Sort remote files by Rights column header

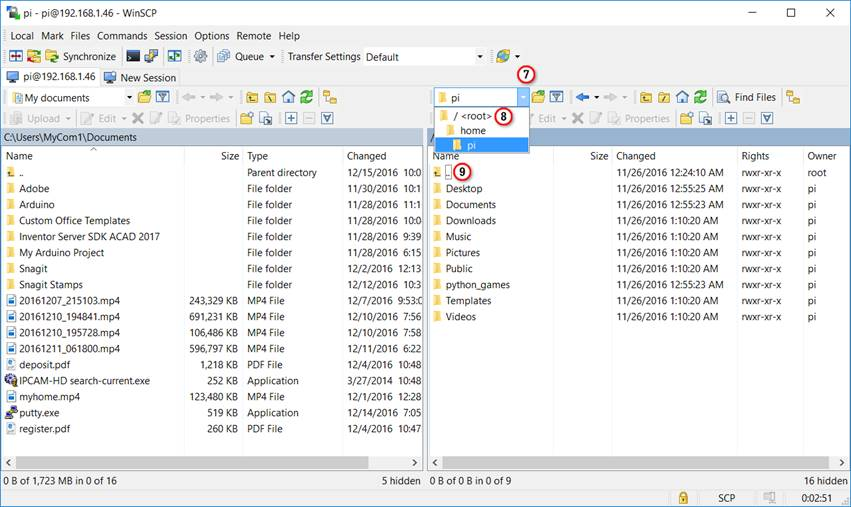coord(770,156)
